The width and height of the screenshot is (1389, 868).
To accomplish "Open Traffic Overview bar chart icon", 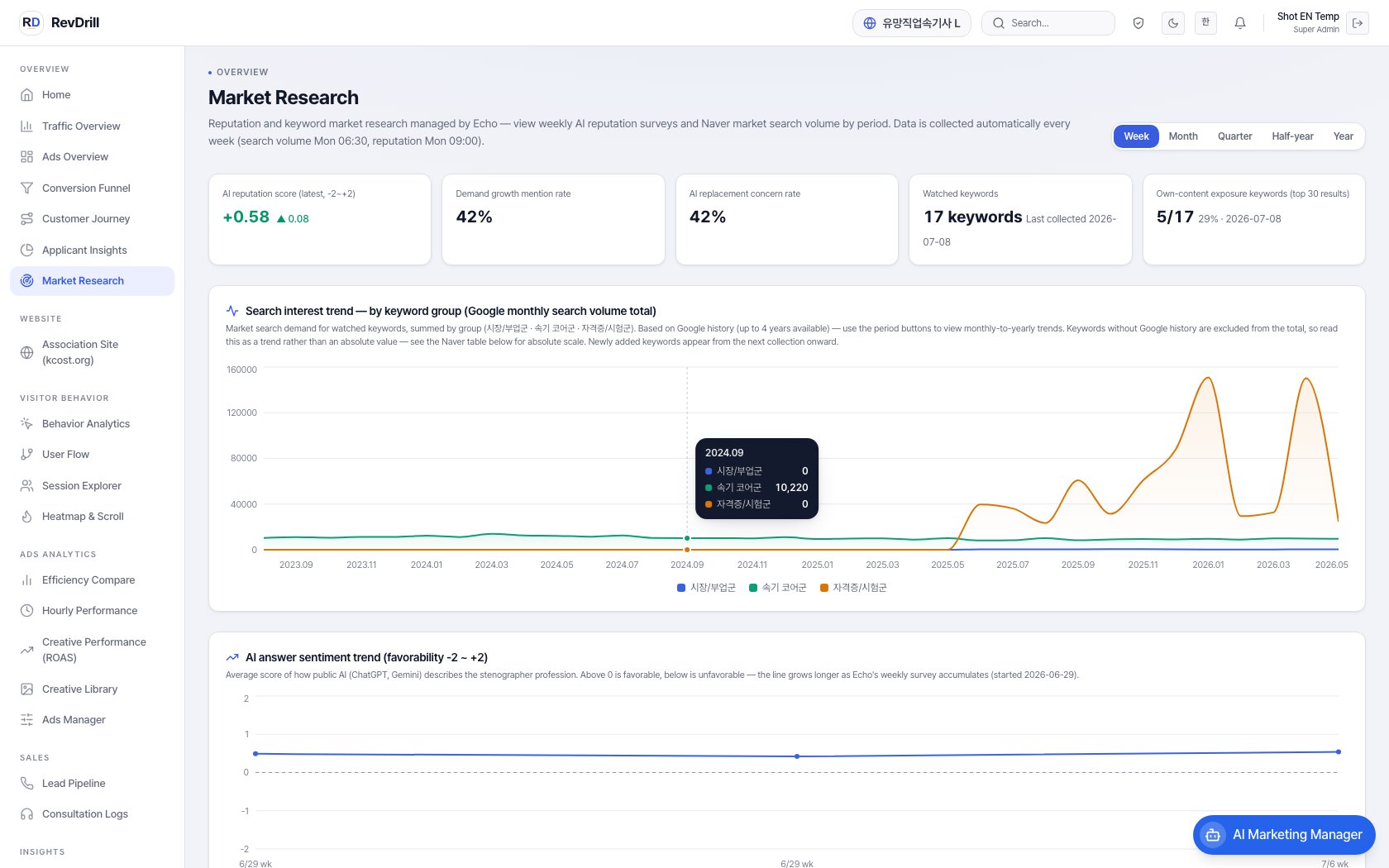I will [x=27, y=126].
